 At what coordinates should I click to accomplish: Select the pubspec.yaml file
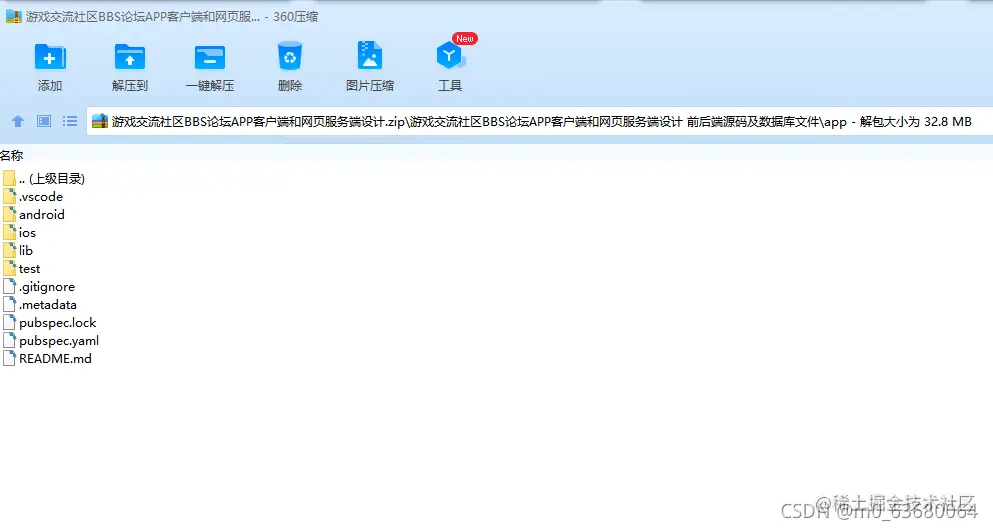(51, 340)
